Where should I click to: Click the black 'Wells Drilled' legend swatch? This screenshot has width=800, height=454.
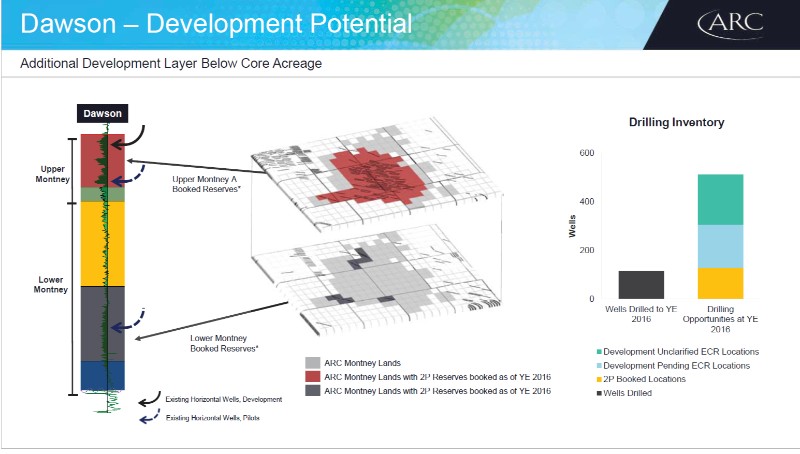click(x=599, y=393)
